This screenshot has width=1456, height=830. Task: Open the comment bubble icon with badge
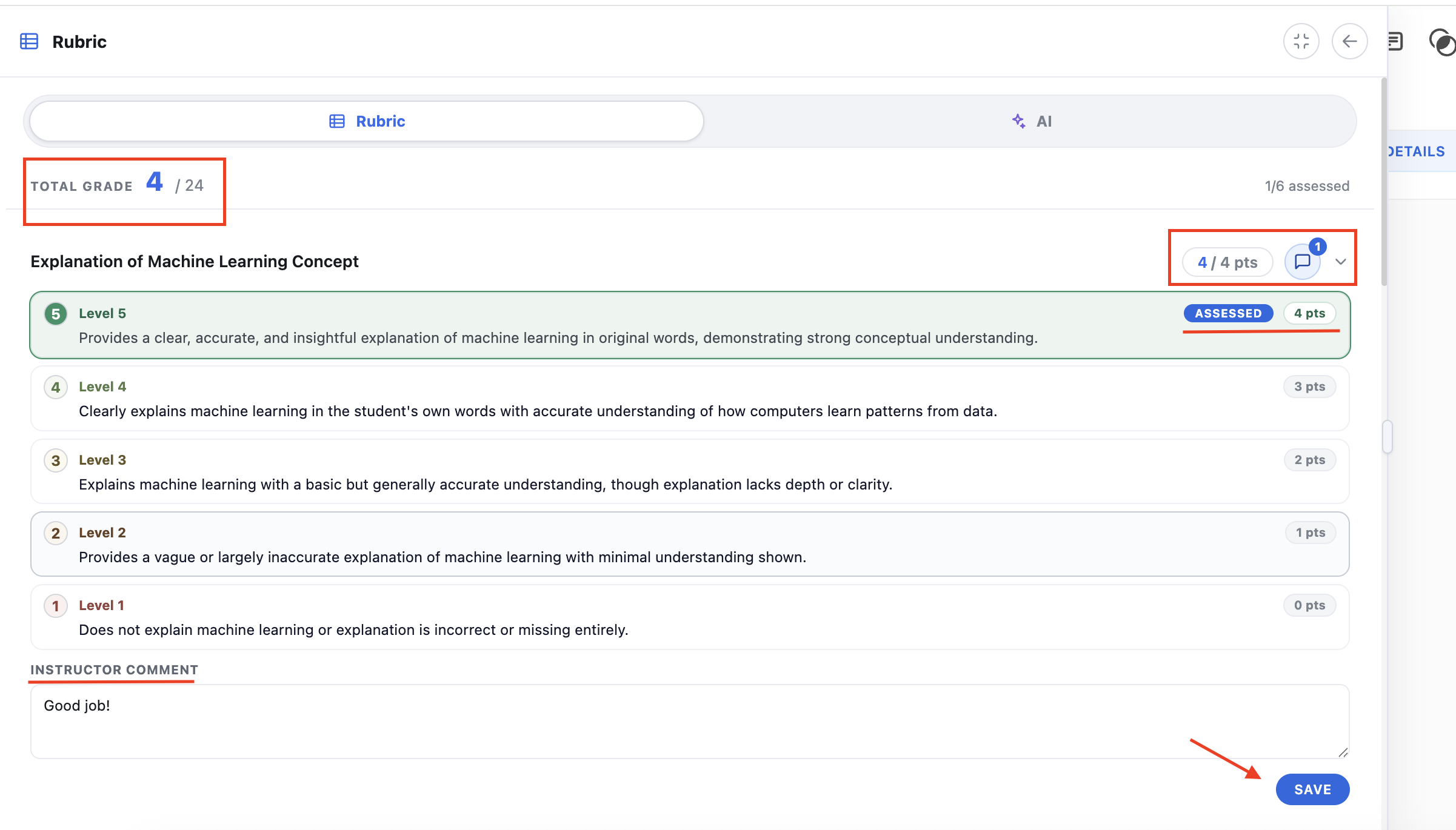coord(1303,262)
